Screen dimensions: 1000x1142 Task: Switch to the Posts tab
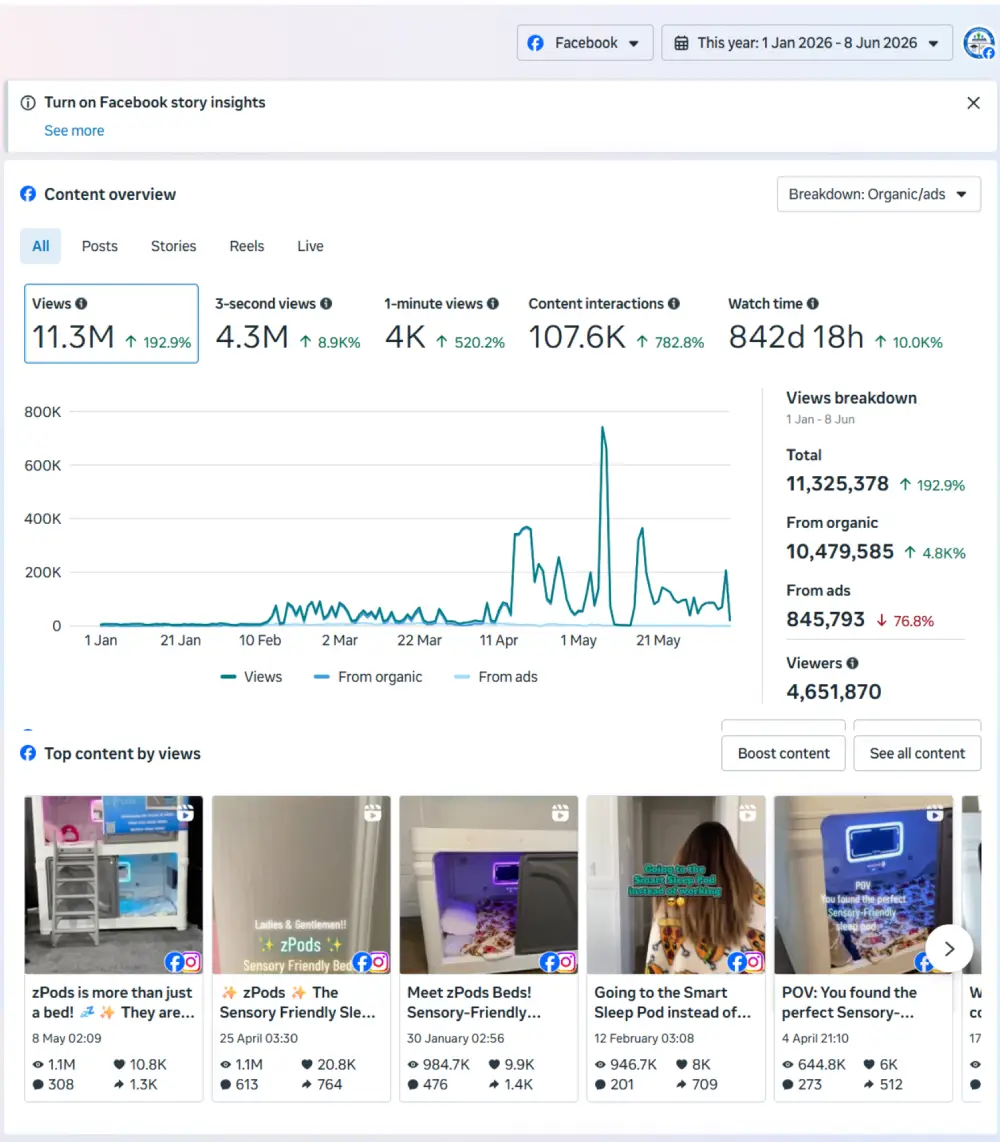tap(100, 246)
